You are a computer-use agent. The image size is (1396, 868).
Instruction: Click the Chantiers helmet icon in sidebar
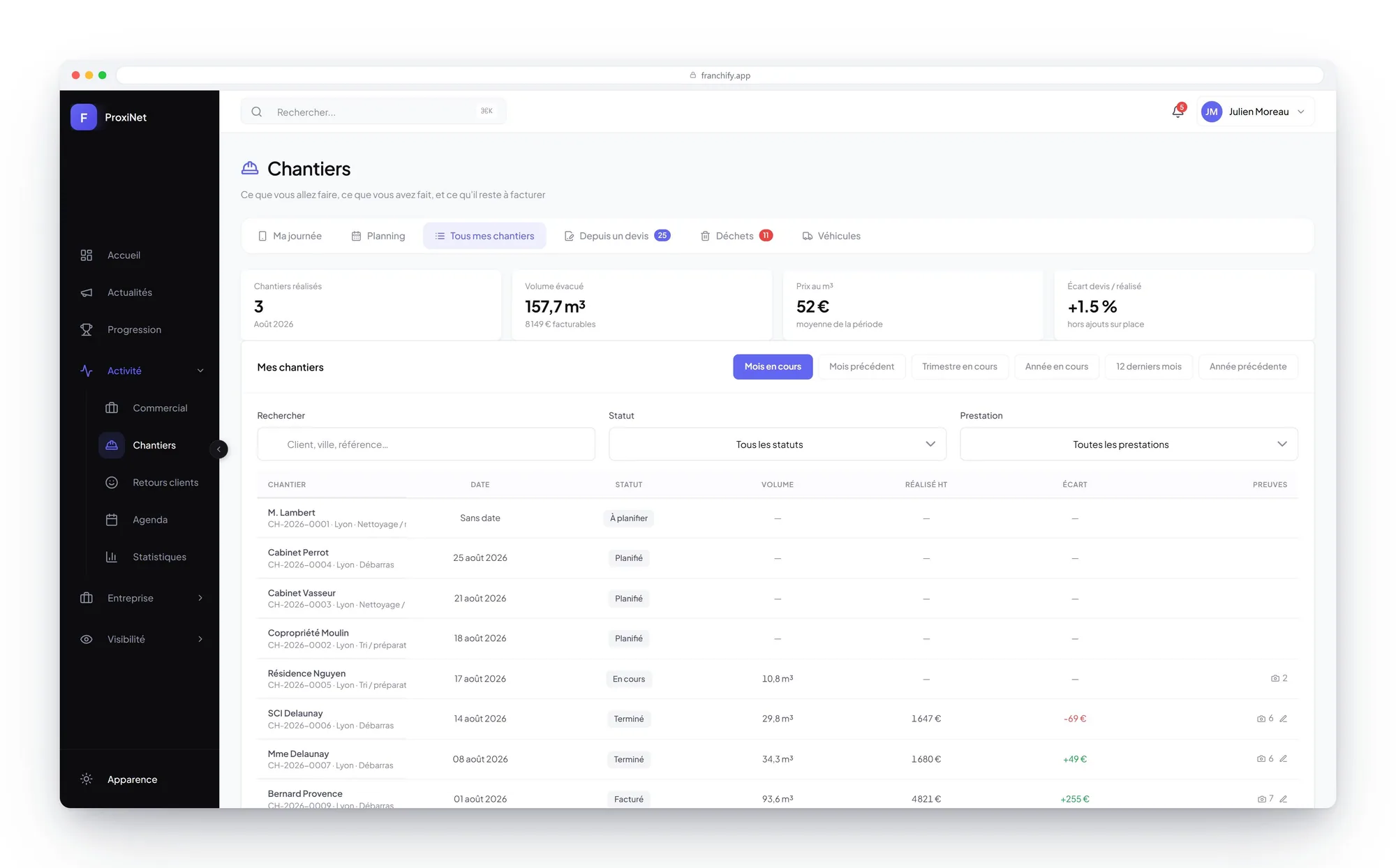[112, 445]
